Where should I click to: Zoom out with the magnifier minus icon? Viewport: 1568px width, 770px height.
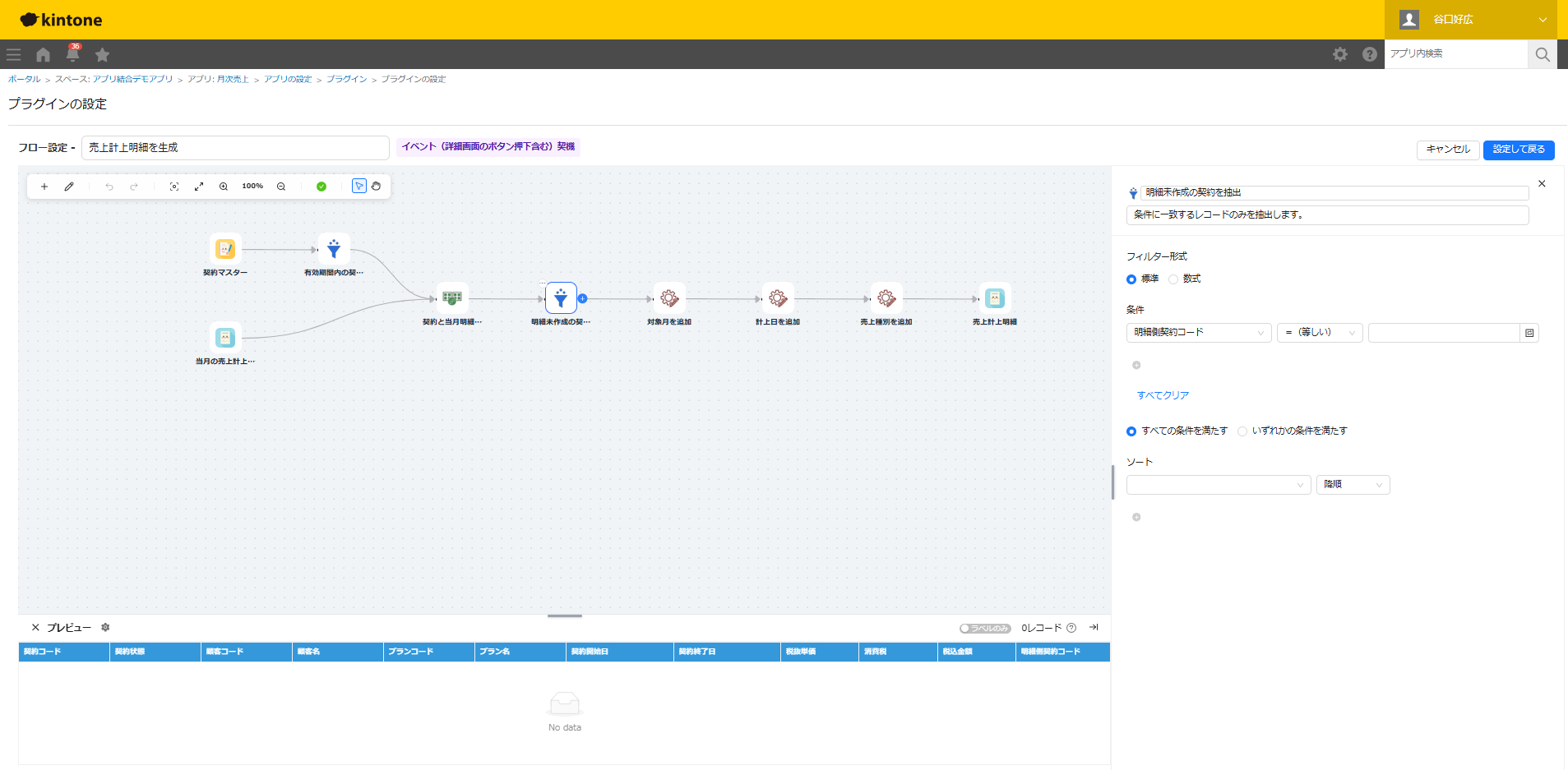281,187
